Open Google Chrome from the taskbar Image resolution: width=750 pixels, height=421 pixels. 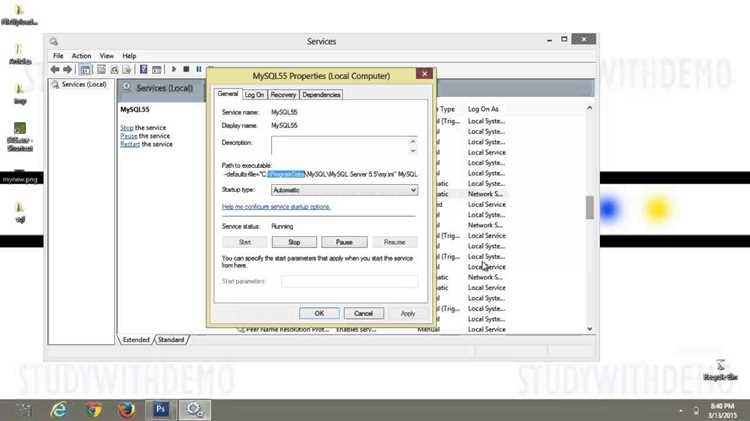[93, 410]
